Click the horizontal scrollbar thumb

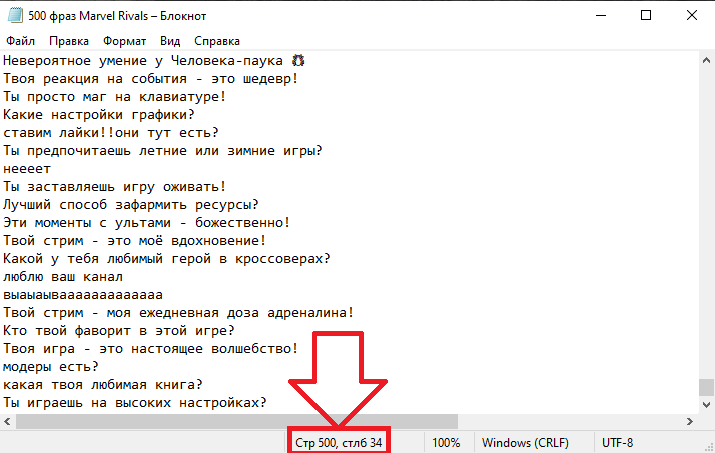pos(237,422)
